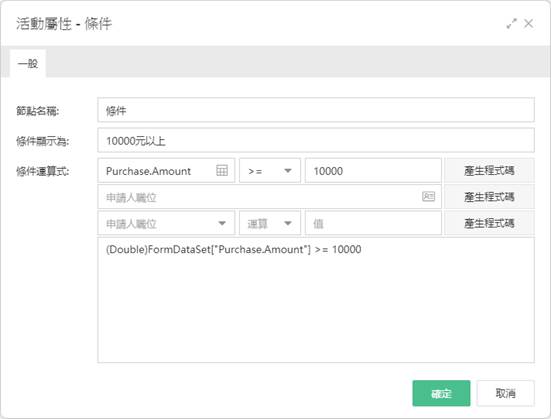The width and height of the screenshot is (551, 419).
Task: Click the 條件顯示為 field showing 10000元以上
Action: click(x=316, y=141)
